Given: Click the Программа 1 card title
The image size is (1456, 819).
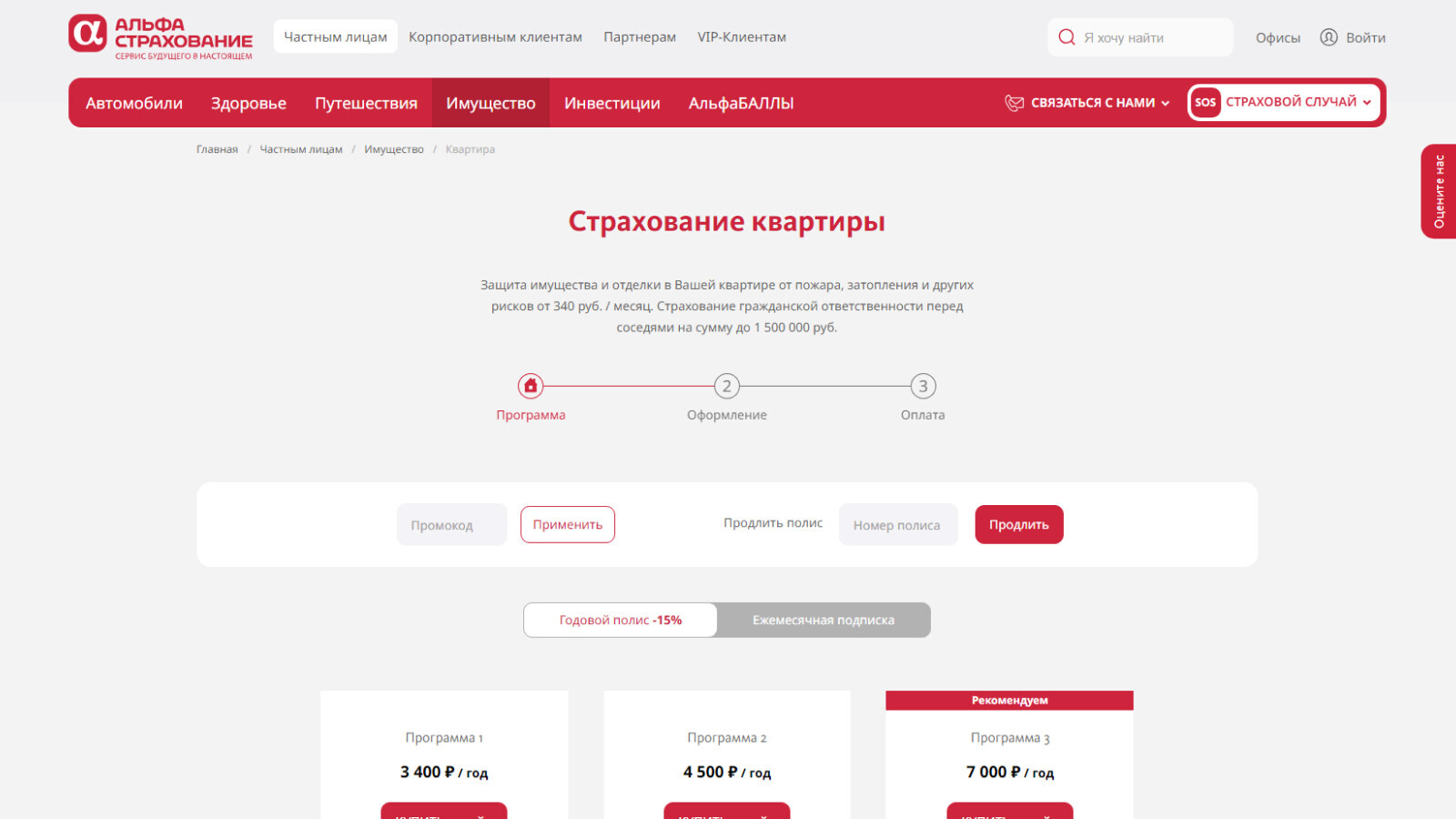Looking at the screenshot, I should [x=444, y=737].
